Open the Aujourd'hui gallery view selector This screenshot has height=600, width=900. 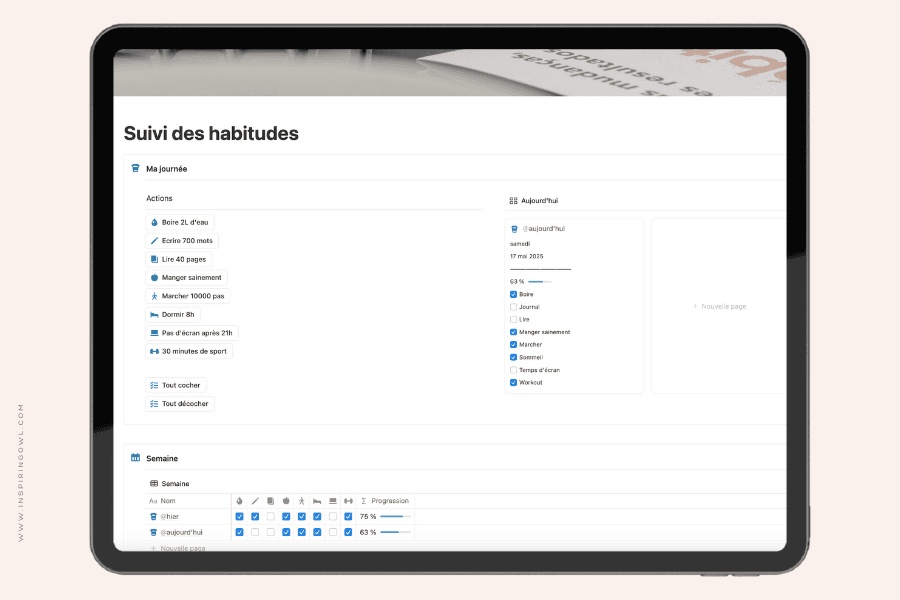(x=534, y=201)
